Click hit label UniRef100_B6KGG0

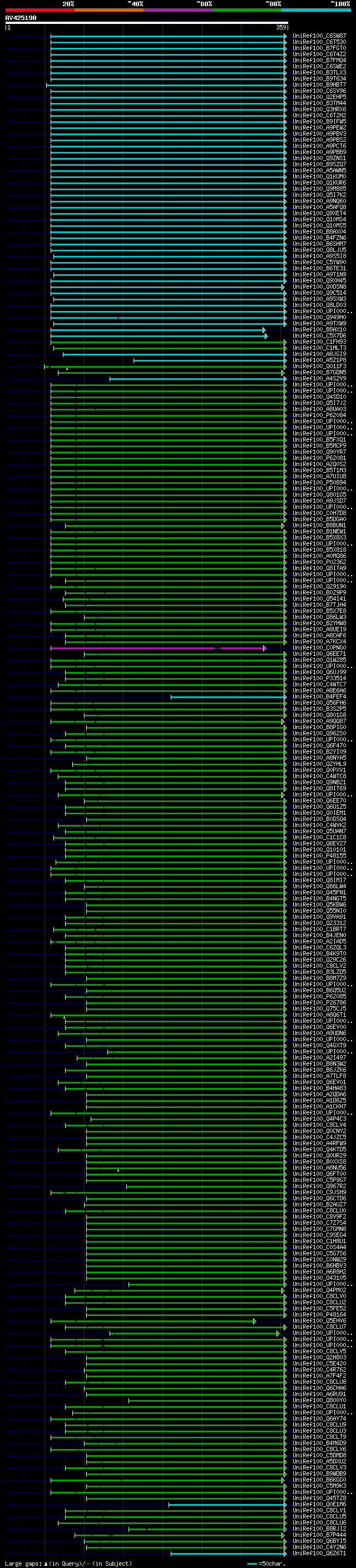click(x=319, y=1480)
